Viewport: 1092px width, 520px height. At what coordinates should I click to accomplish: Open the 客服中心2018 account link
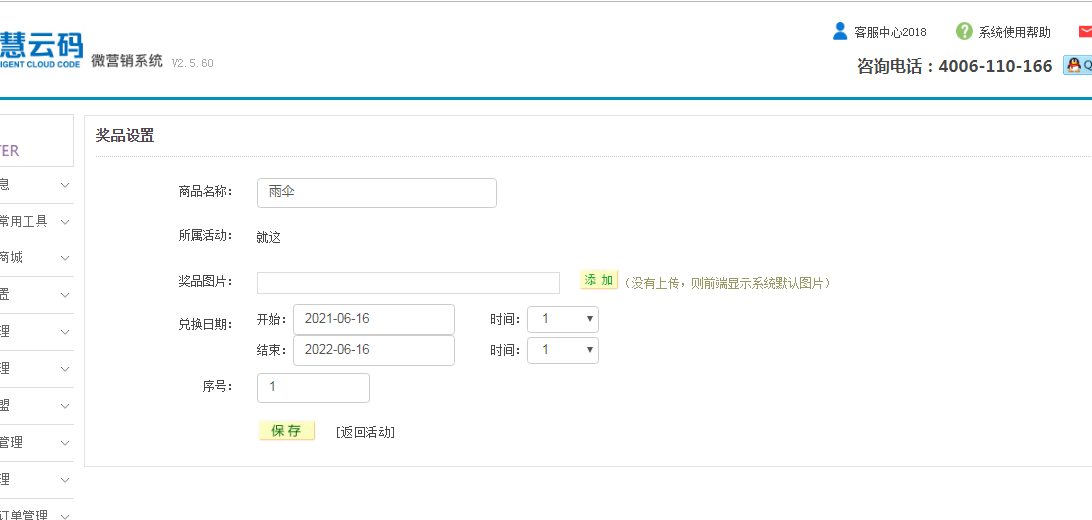(x=890, y=32)
